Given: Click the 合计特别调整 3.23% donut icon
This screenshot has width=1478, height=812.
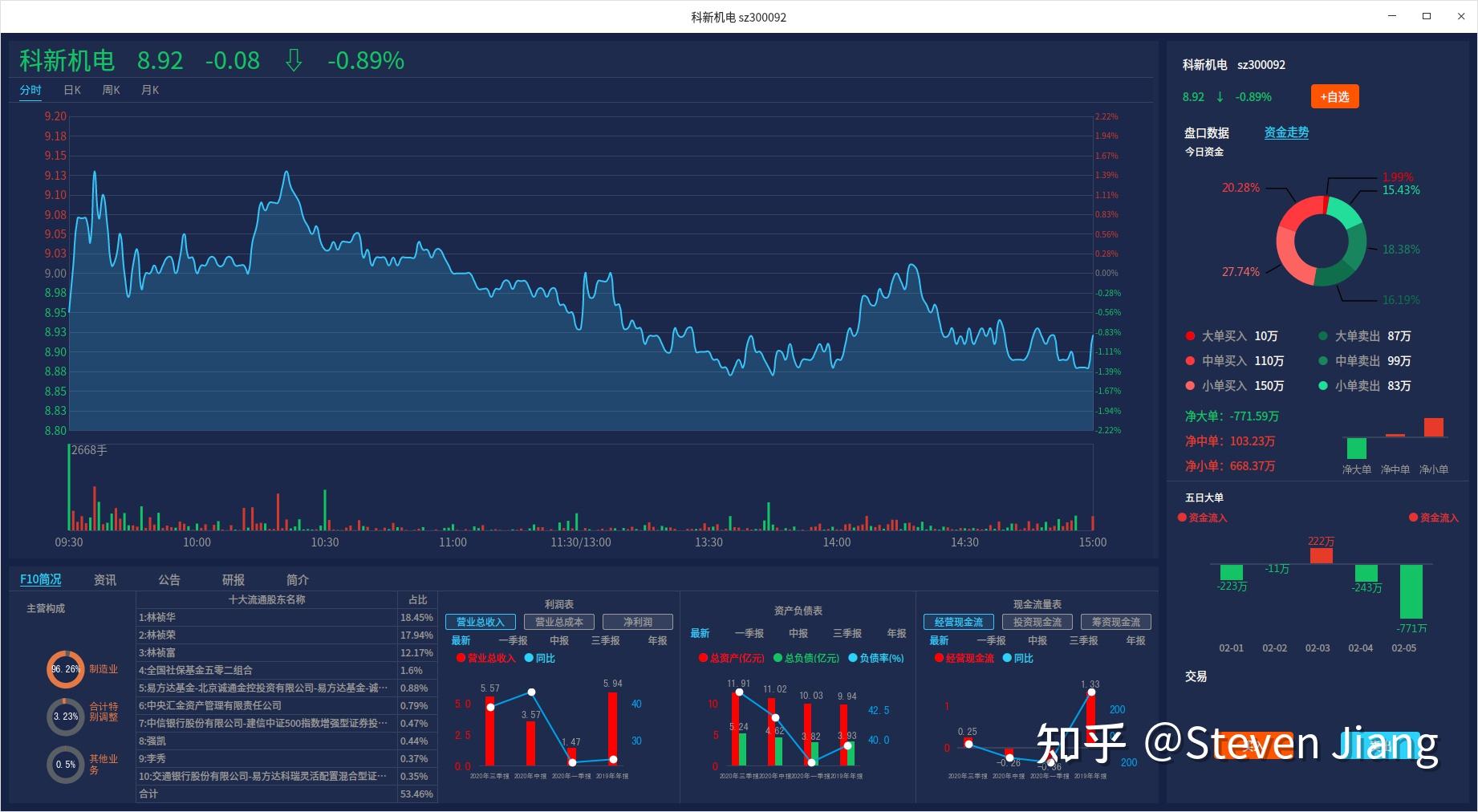Looking at the screenshot, I should pyautogui.click(x=65, y=717).
